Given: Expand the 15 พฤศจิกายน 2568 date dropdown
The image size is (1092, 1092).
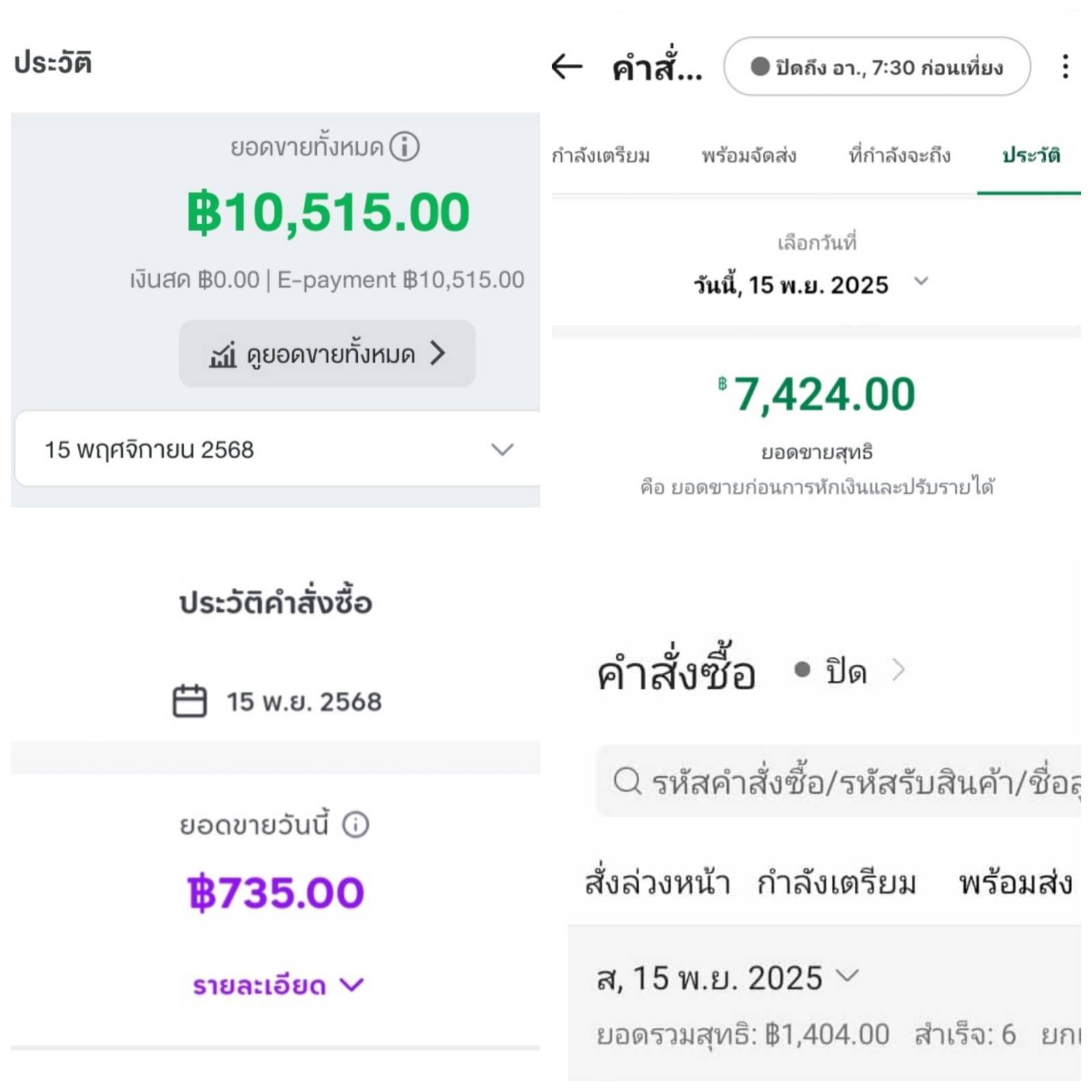Looking at the screenshot, I should coord(277,449).
